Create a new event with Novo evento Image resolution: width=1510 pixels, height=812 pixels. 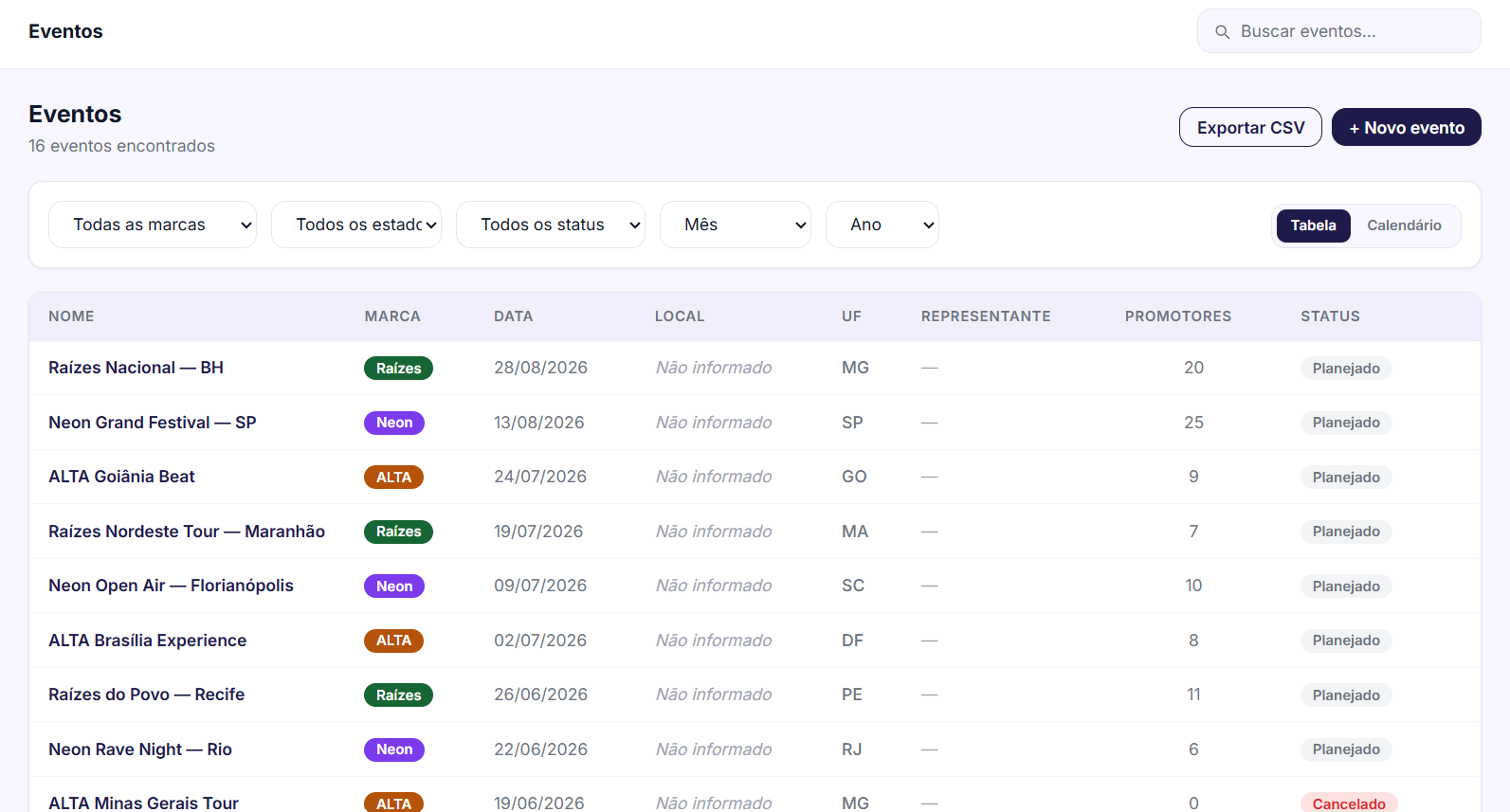pos(1406,127)
